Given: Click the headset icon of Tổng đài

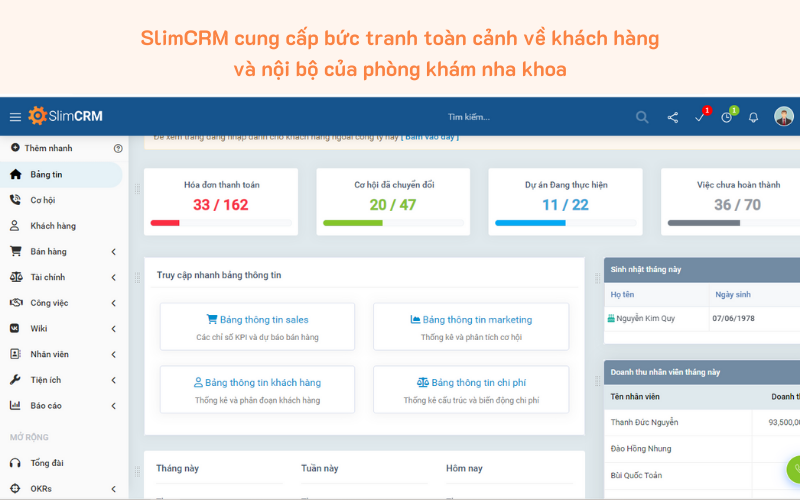Looking at the screenshot, I should point(15,463).
